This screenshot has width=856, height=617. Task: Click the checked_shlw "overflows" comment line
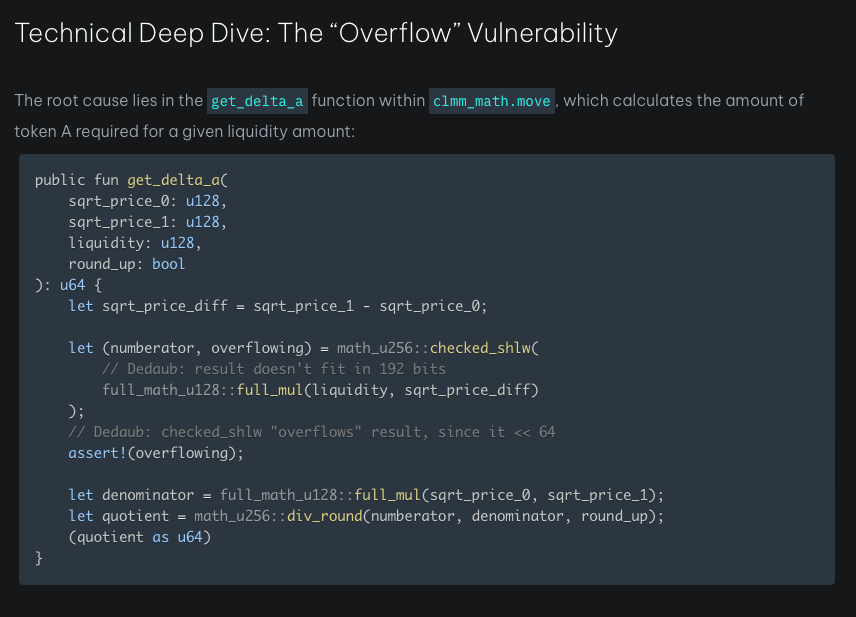pos(312,432)
